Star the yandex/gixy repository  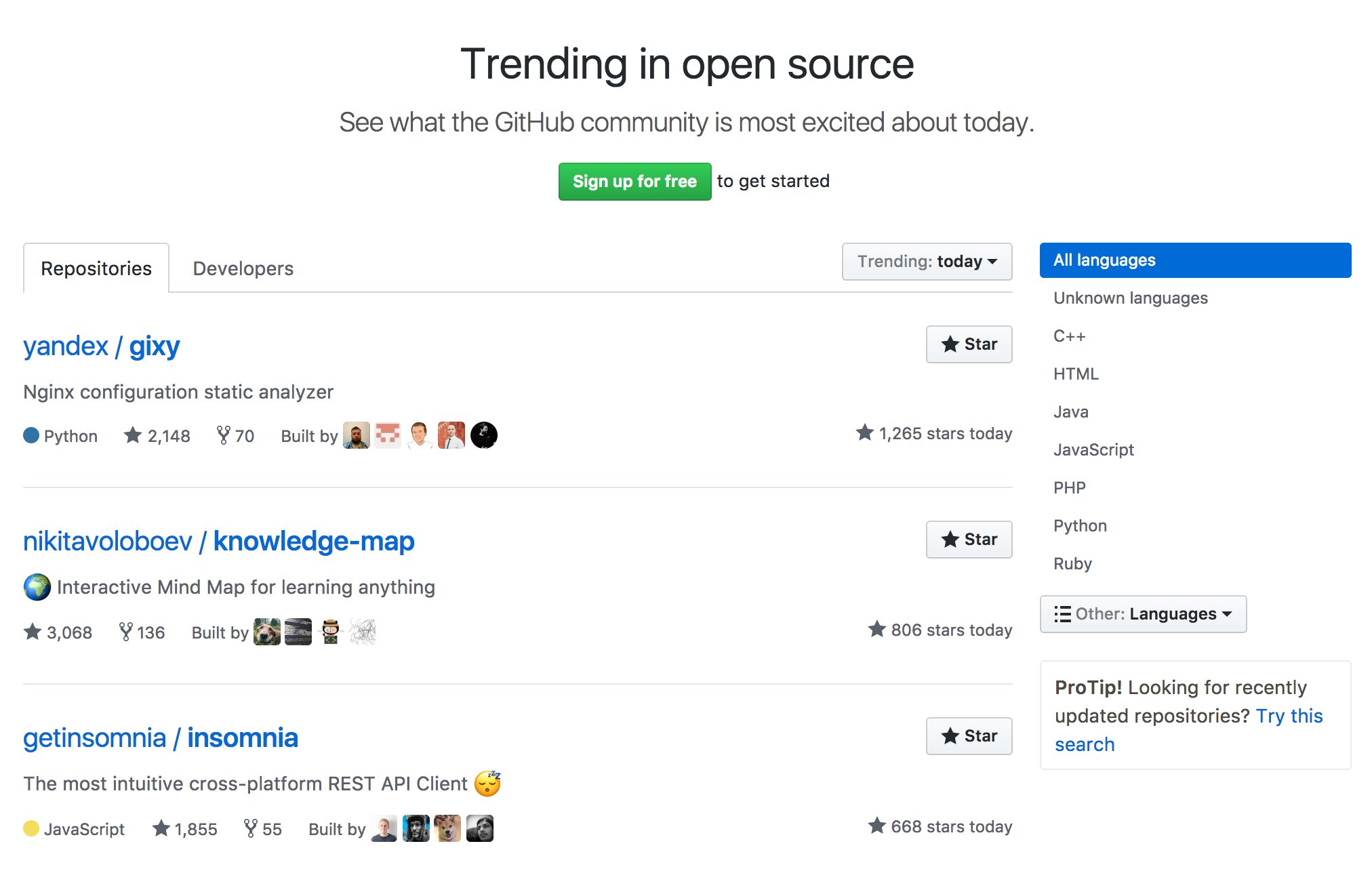(x=969, y=344)
